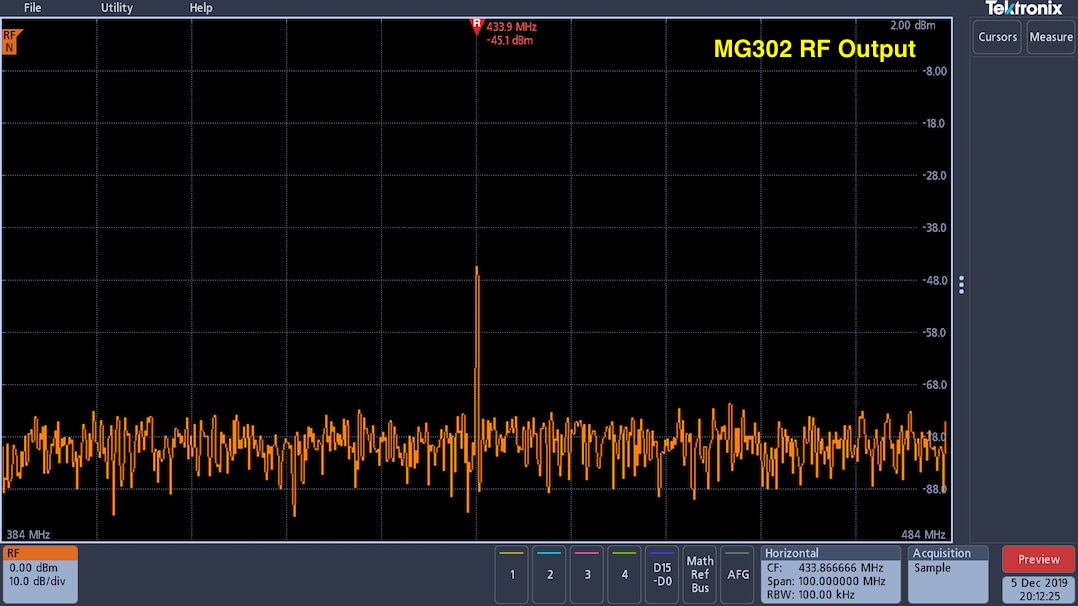
Task: Select the red R reference marker
Action: 477,26
